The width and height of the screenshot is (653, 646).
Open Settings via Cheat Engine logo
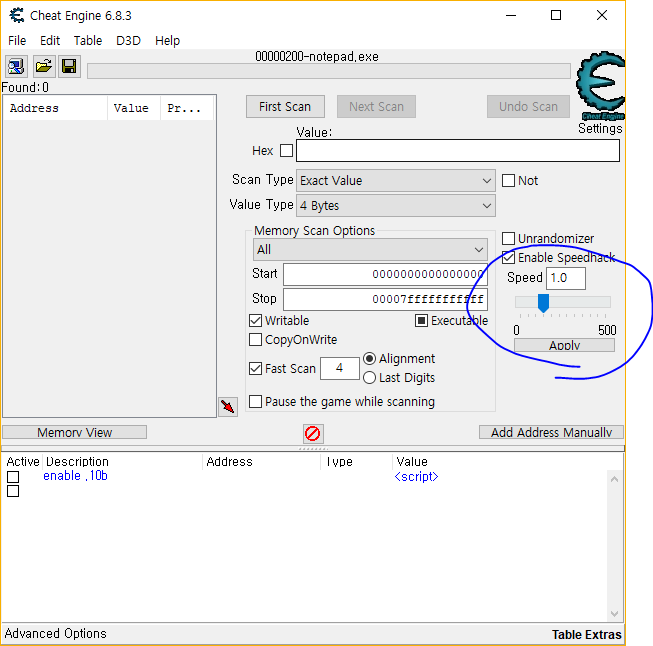point(600,85)
